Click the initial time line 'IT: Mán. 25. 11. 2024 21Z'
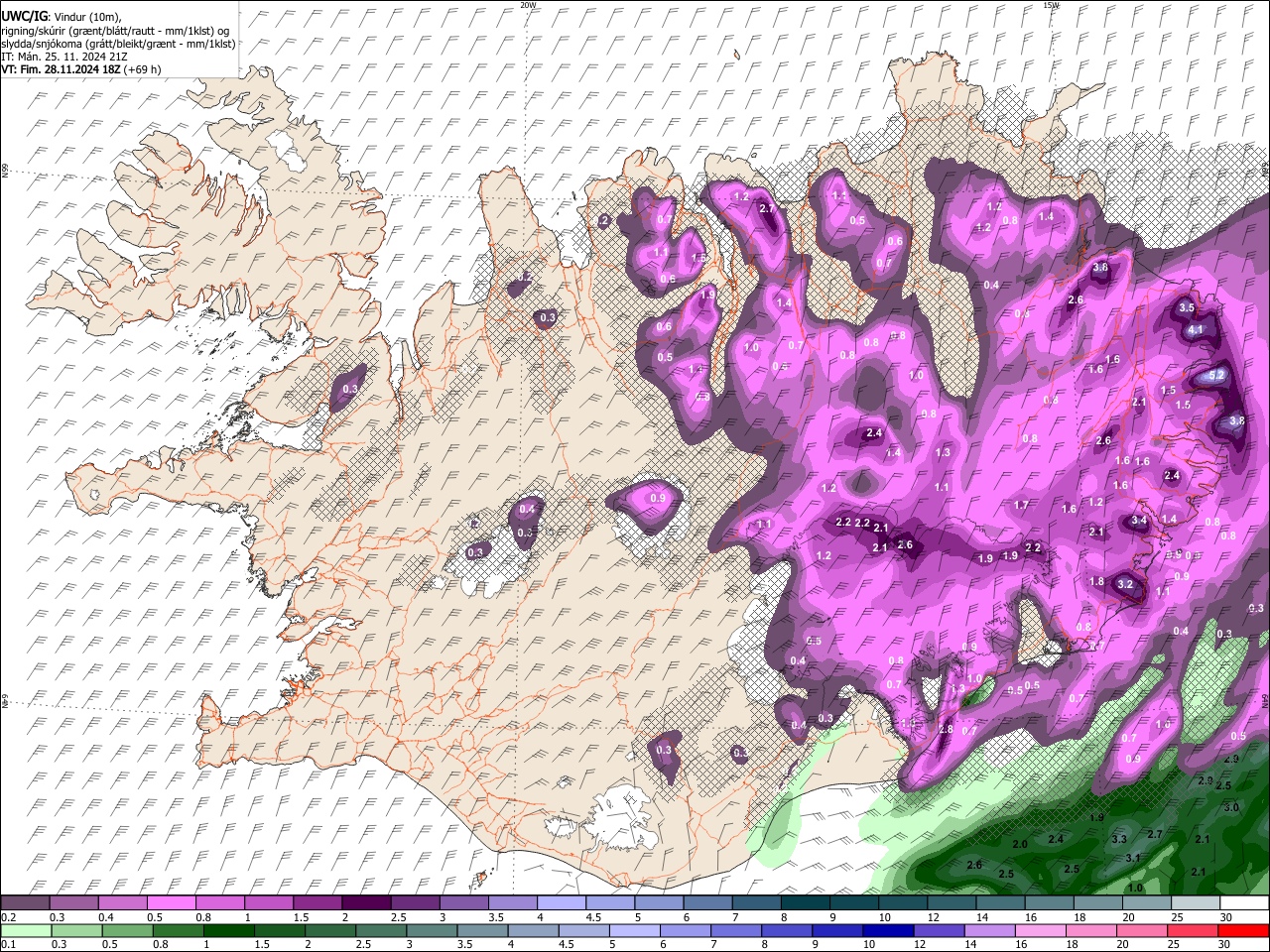Viewport: 1270px width, 952px height. point(63,57)
